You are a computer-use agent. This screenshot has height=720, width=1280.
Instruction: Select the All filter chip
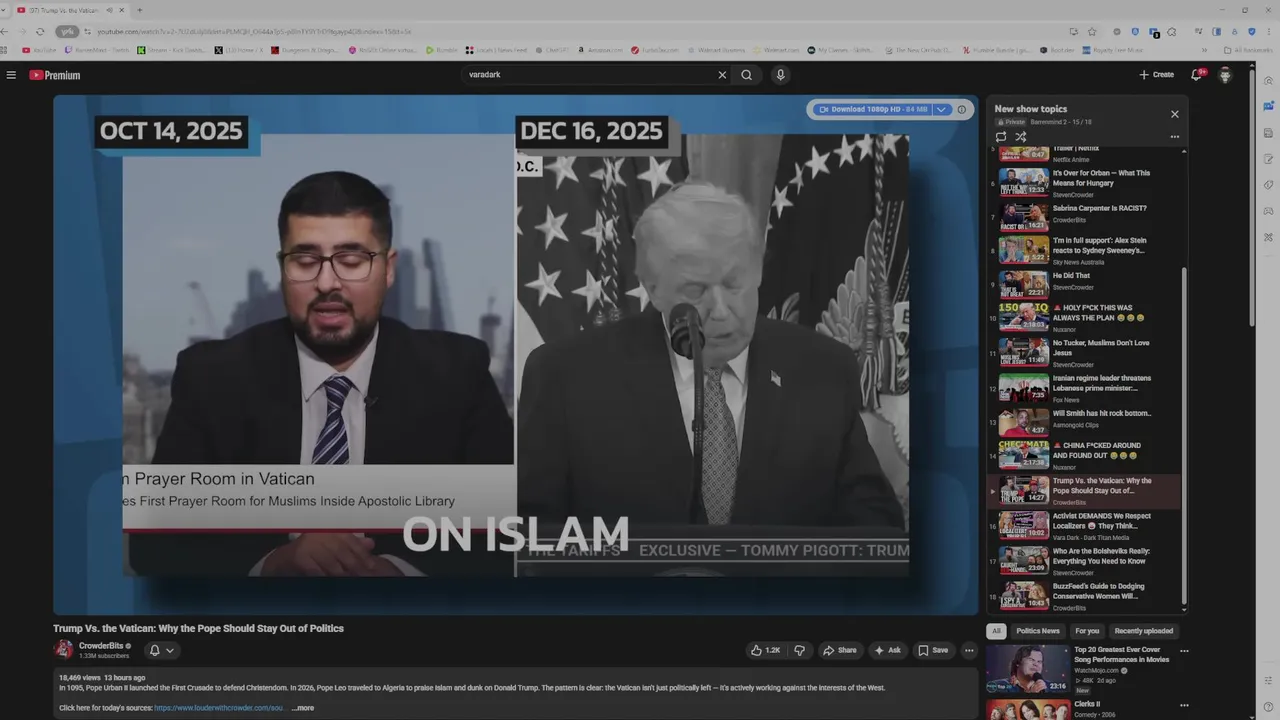[996, 631]
